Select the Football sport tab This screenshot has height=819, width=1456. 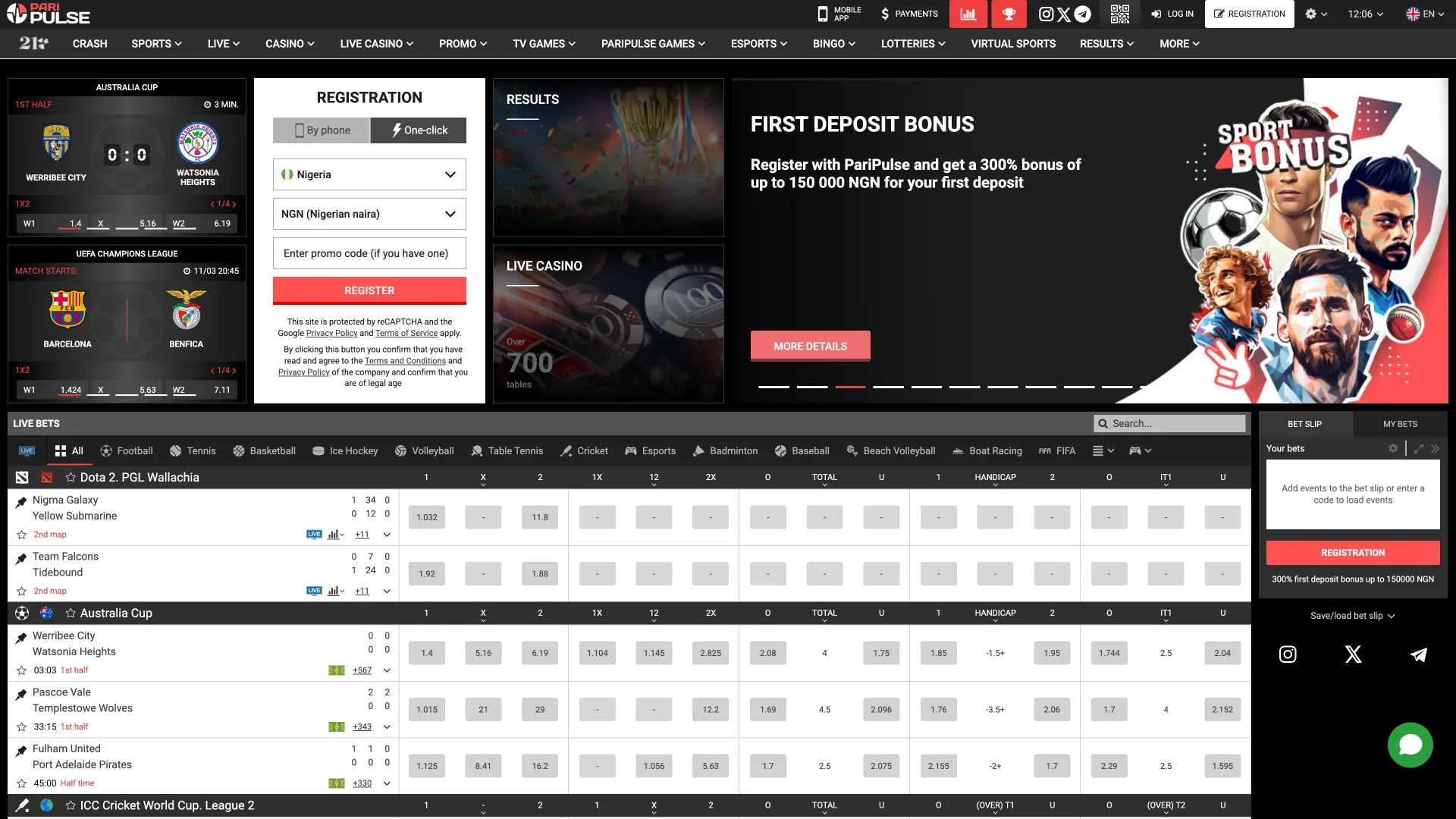[x=127, y=450]
